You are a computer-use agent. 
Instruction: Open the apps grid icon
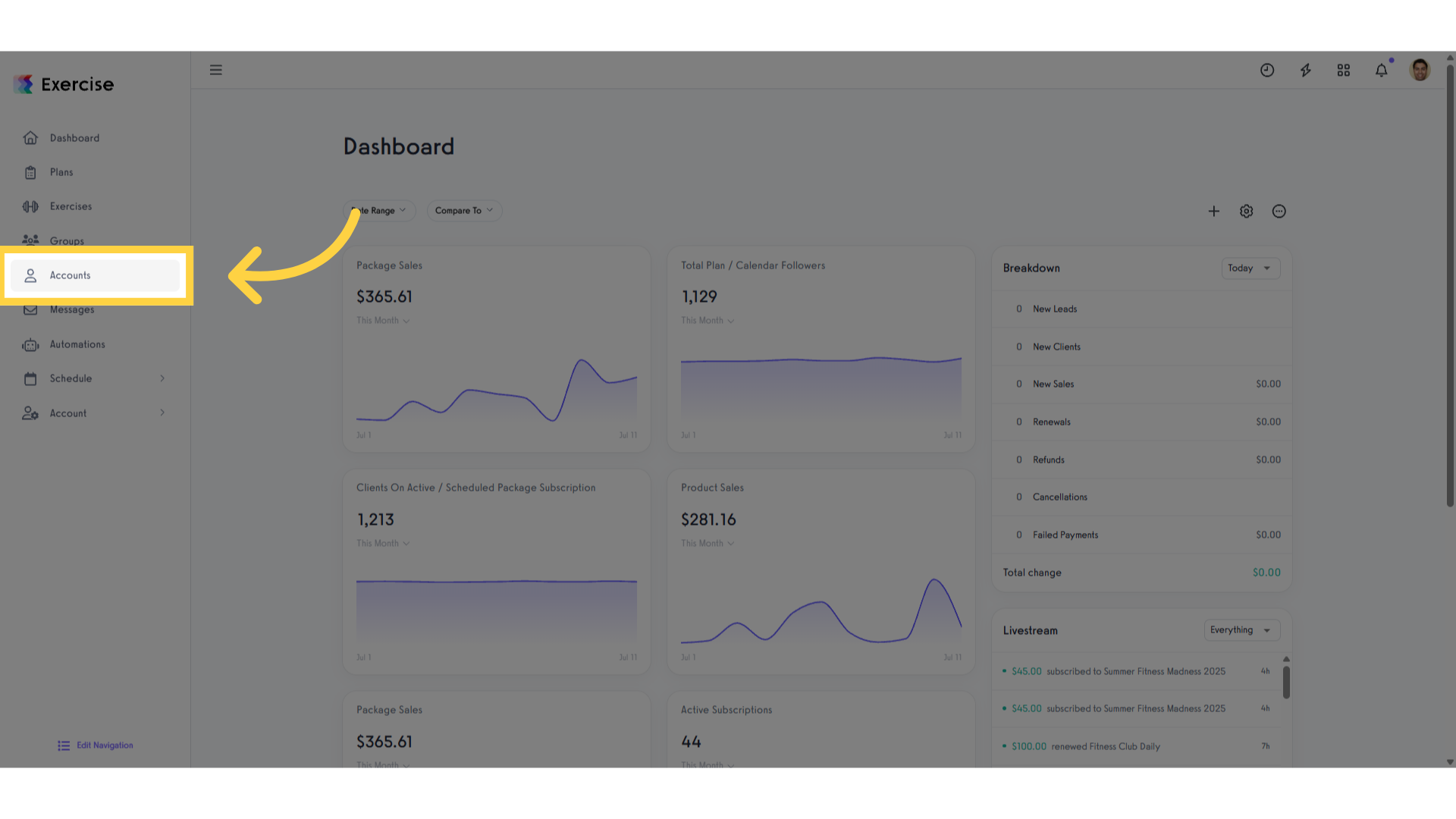[1344, 70]
